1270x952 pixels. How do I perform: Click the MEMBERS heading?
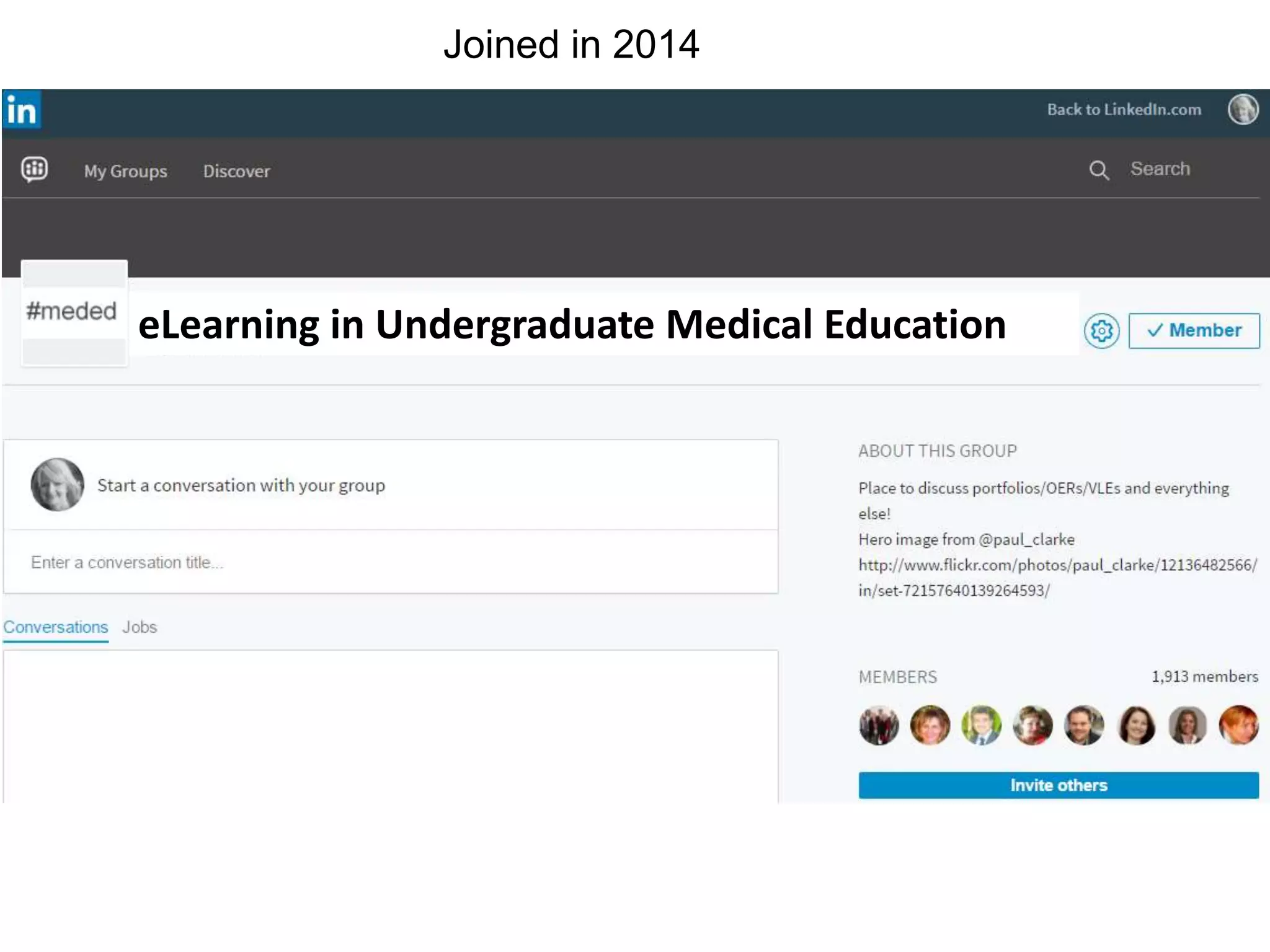[898, 677]
